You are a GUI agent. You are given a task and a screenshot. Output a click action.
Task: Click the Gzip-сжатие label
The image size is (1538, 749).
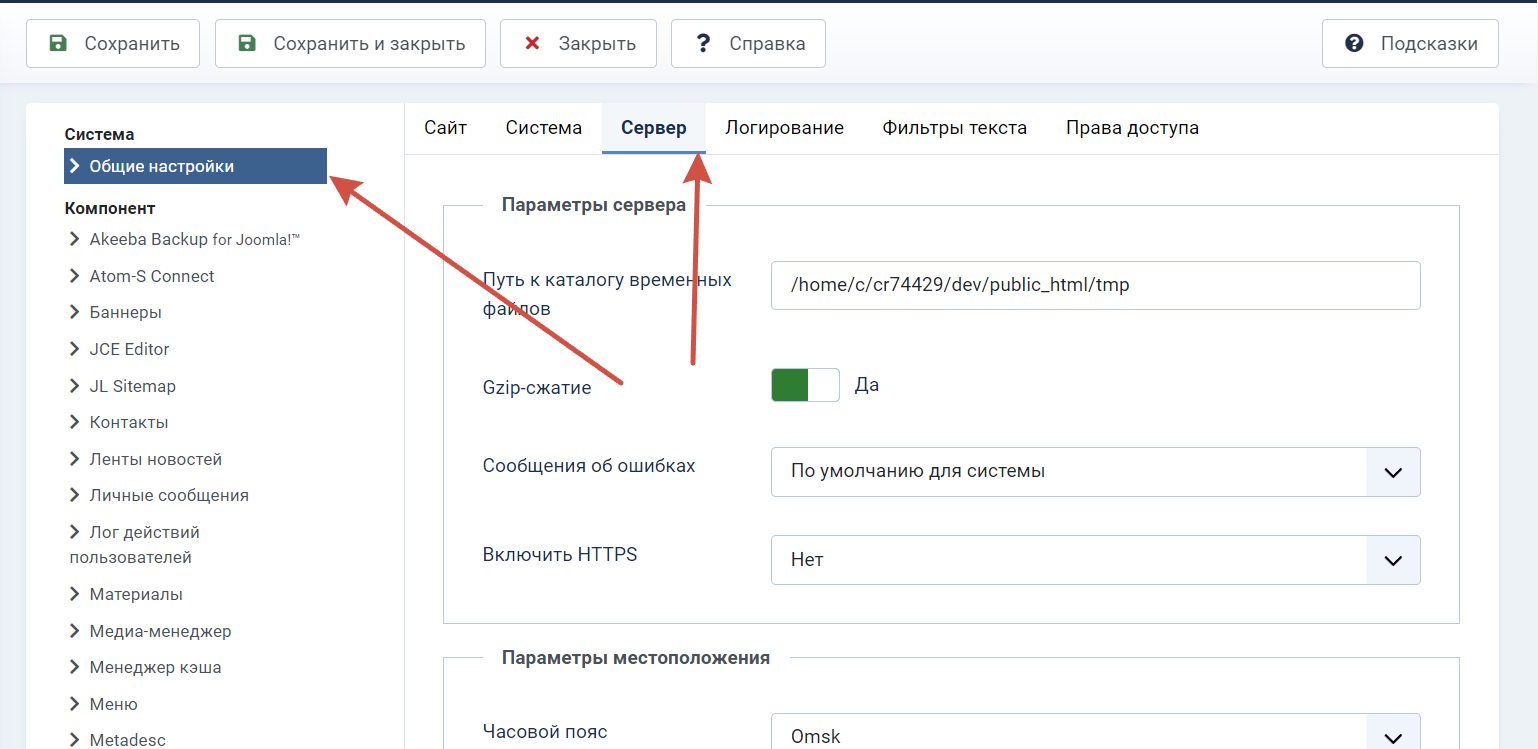(537, 387)
